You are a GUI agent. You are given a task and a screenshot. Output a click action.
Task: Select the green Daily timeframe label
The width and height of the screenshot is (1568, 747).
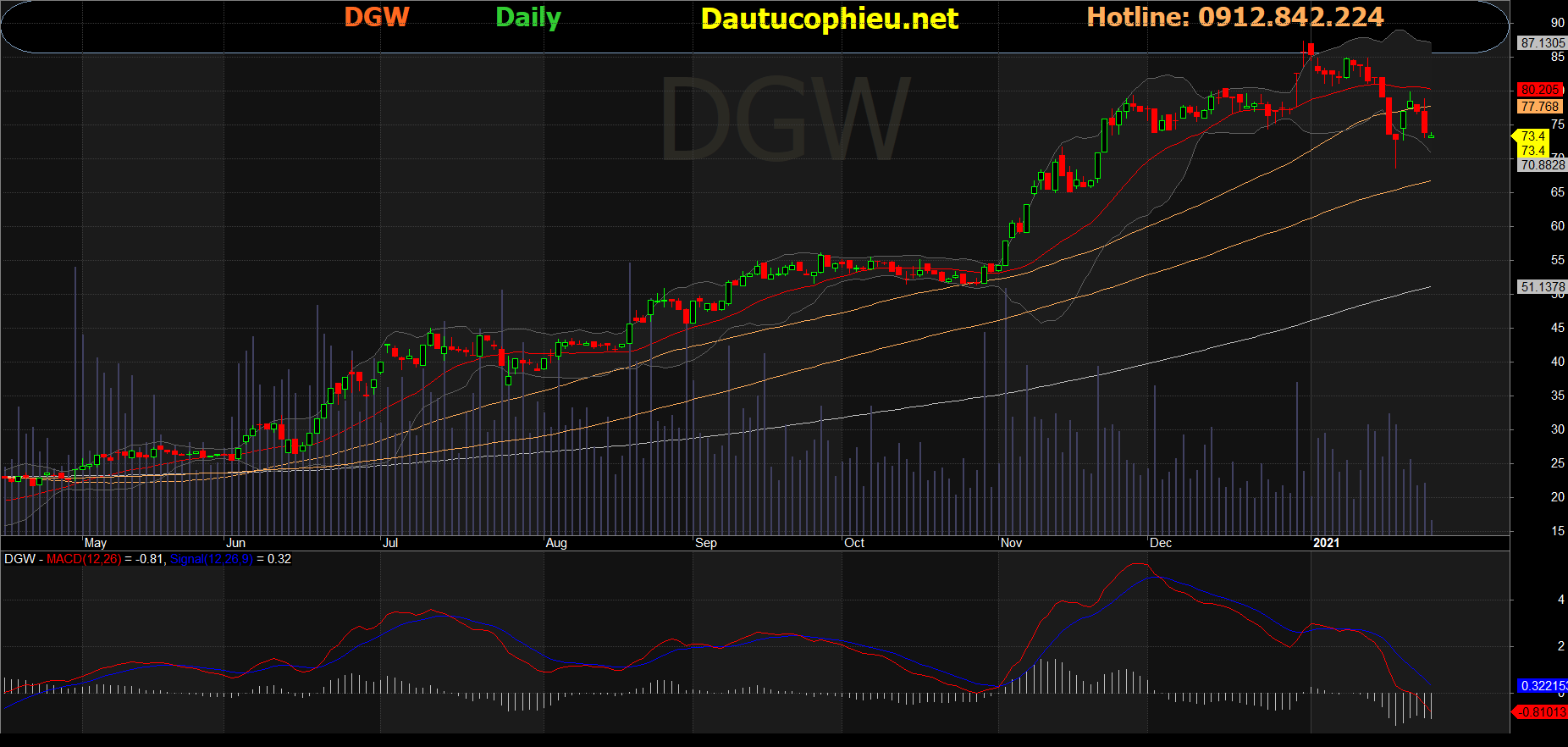click(527, 17)
